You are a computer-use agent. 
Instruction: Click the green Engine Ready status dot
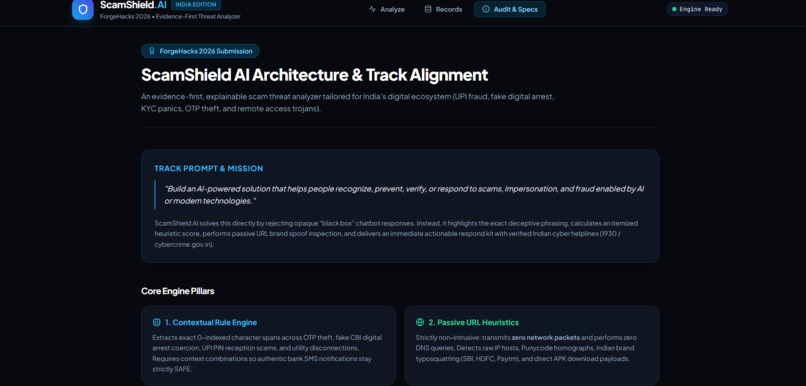coord(674,9)
